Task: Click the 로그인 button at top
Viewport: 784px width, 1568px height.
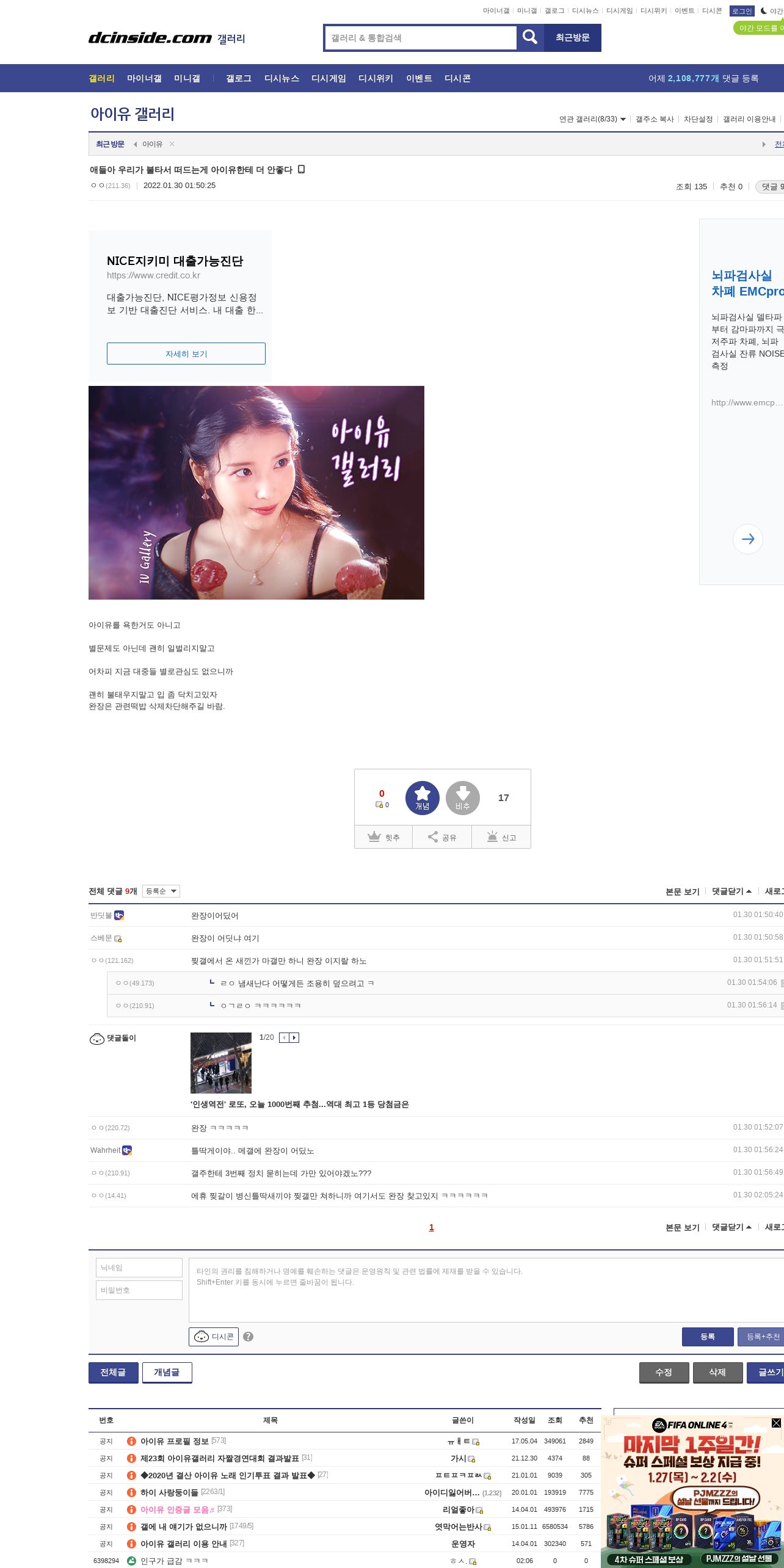Action: click(x=742, y=11)
